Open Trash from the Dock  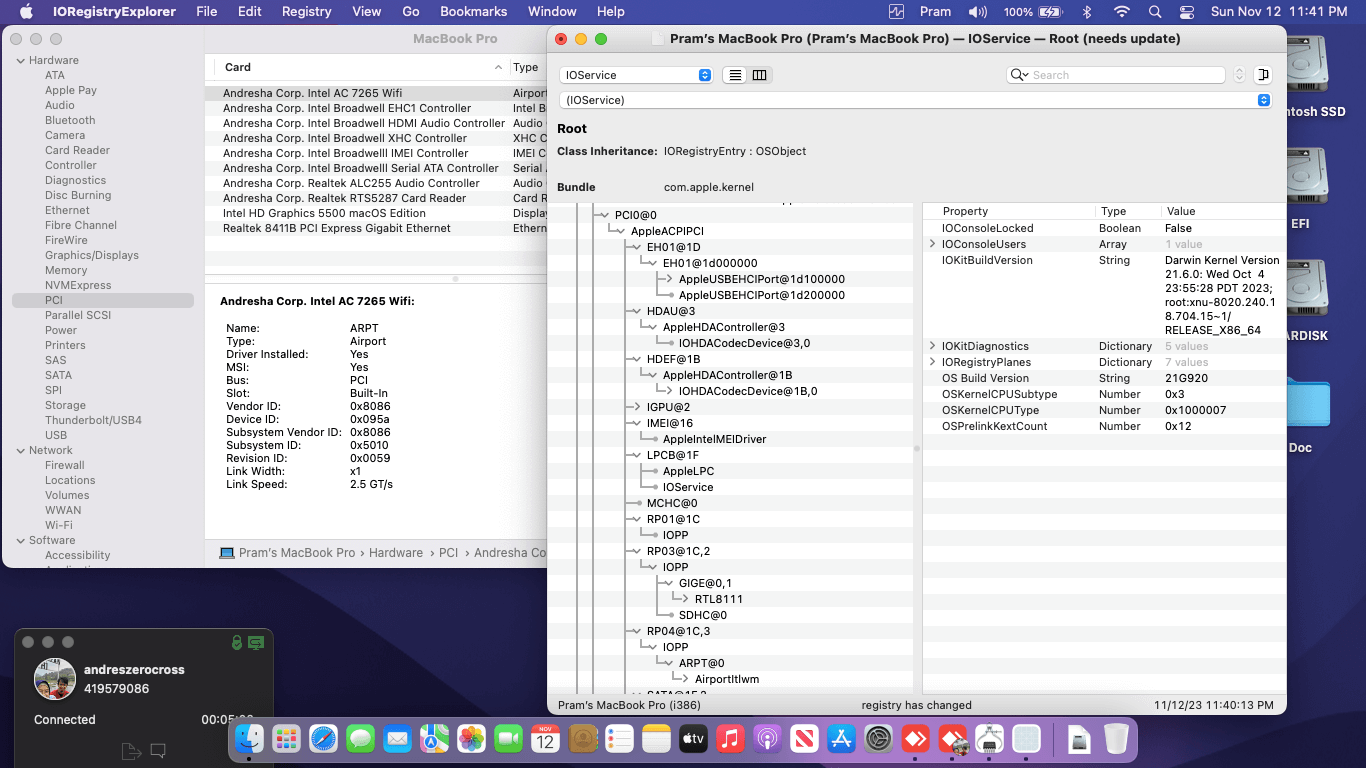click(1116, 739)
